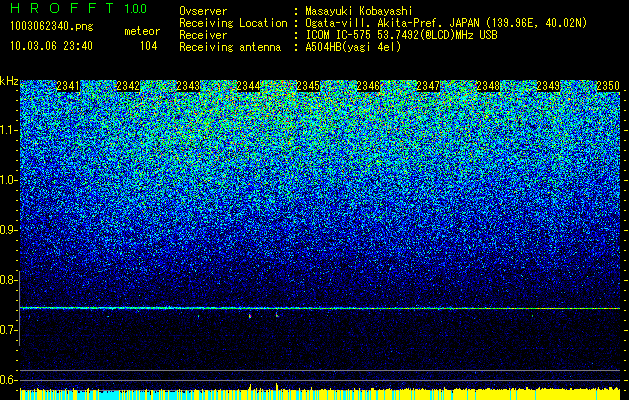Click the time marker 2343
The width and height of the screenshot is (629, 400).
[188, 86]
